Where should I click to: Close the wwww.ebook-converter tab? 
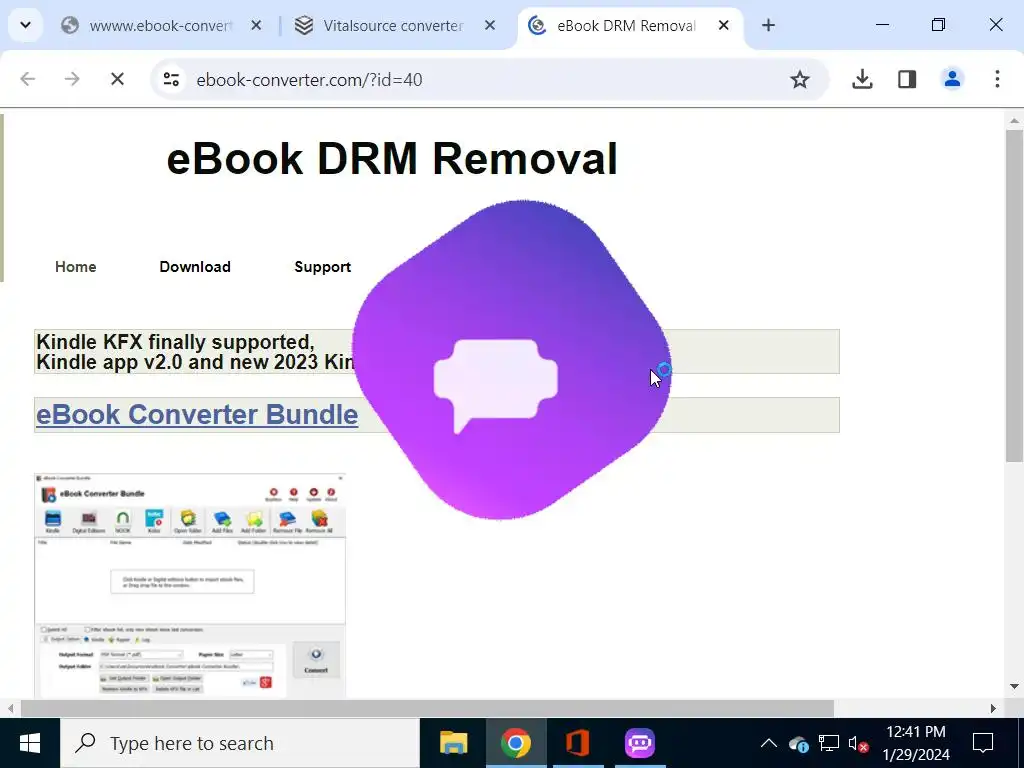point(256,25)
